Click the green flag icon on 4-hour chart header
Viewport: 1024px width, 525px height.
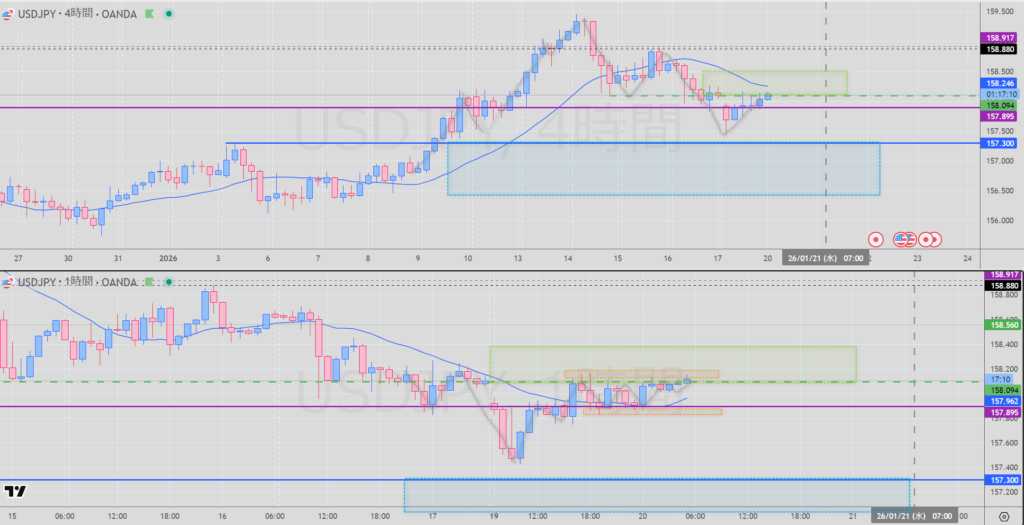(147, 14)
